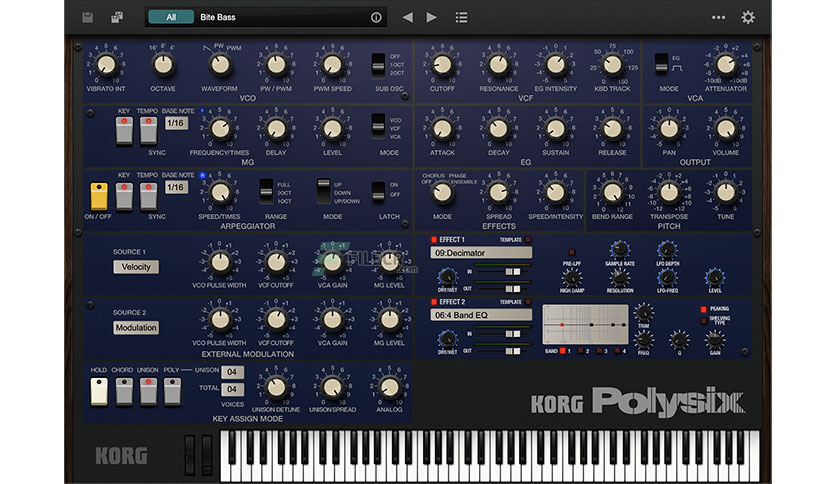Viewport: 836px width, 484px height.
Task: Open SOURCE 2 Modulation selector
Action: coord(136,328)
